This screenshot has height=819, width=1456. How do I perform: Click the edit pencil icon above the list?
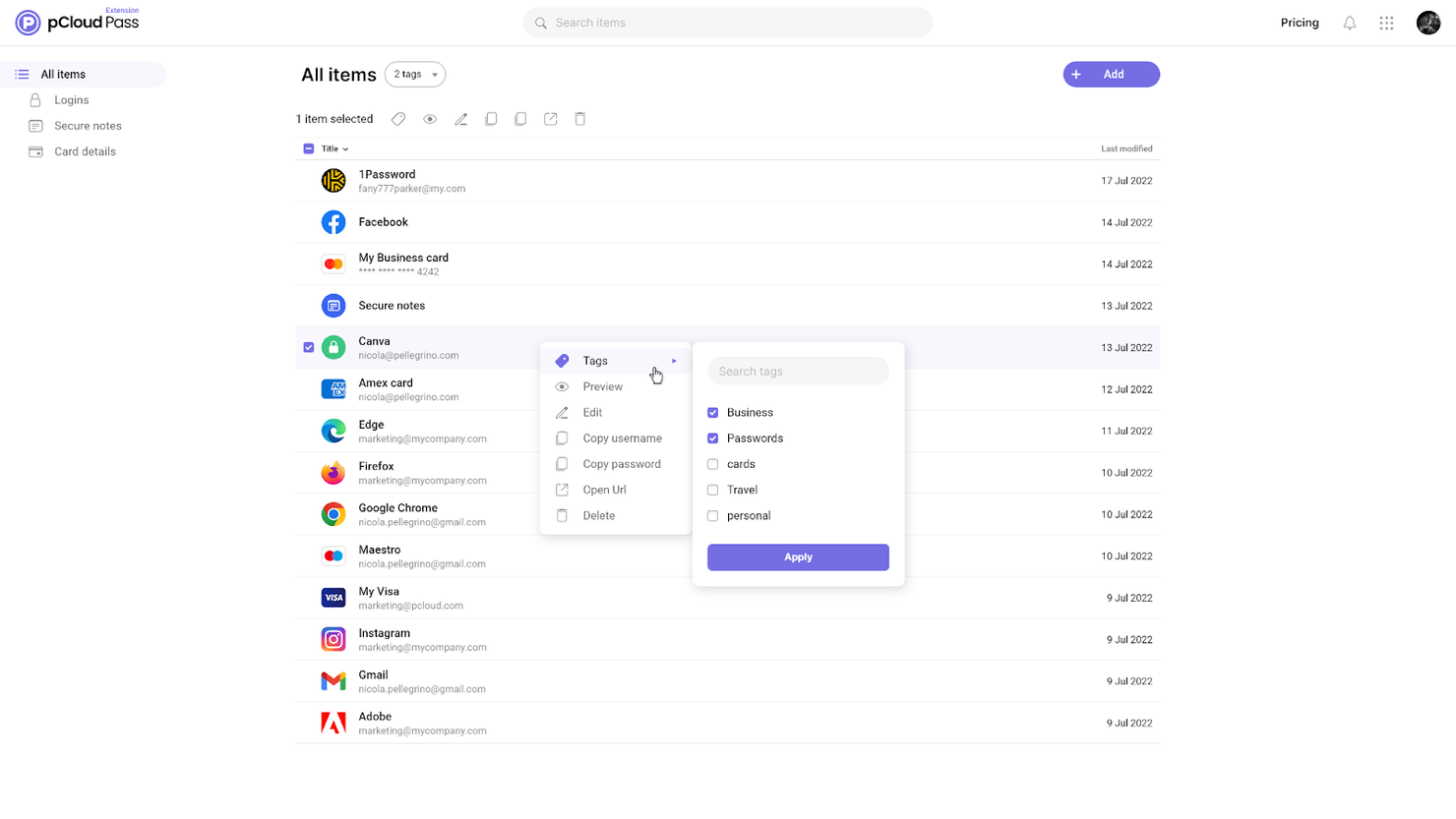pos(460,118)
